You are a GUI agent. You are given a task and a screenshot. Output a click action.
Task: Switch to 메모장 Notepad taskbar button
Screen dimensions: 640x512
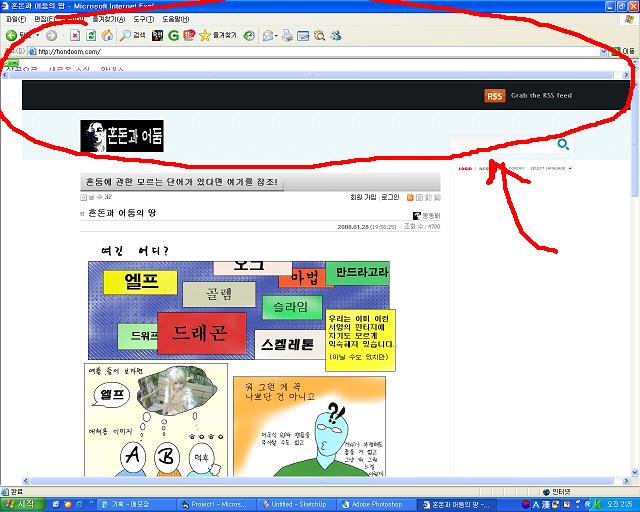point(138,505)
